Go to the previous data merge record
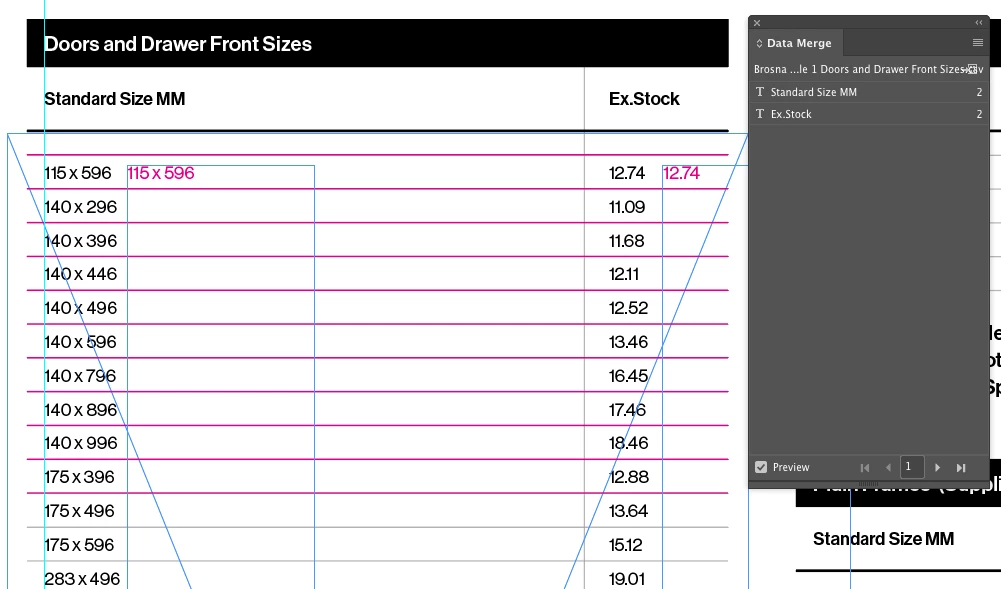Viewport: 1001px width, 589px height. (x=888, y=468)
